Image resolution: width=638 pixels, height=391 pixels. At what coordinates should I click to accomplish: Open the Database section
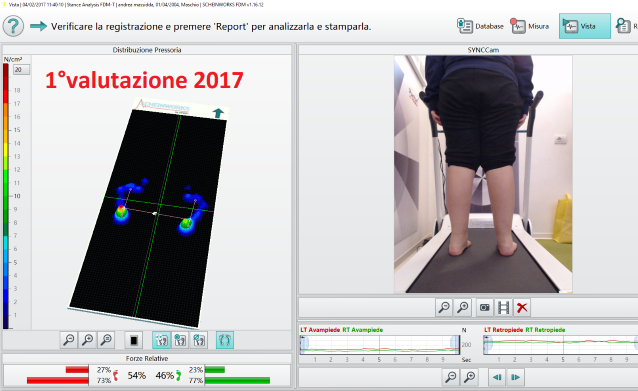(x=480, y=26)
